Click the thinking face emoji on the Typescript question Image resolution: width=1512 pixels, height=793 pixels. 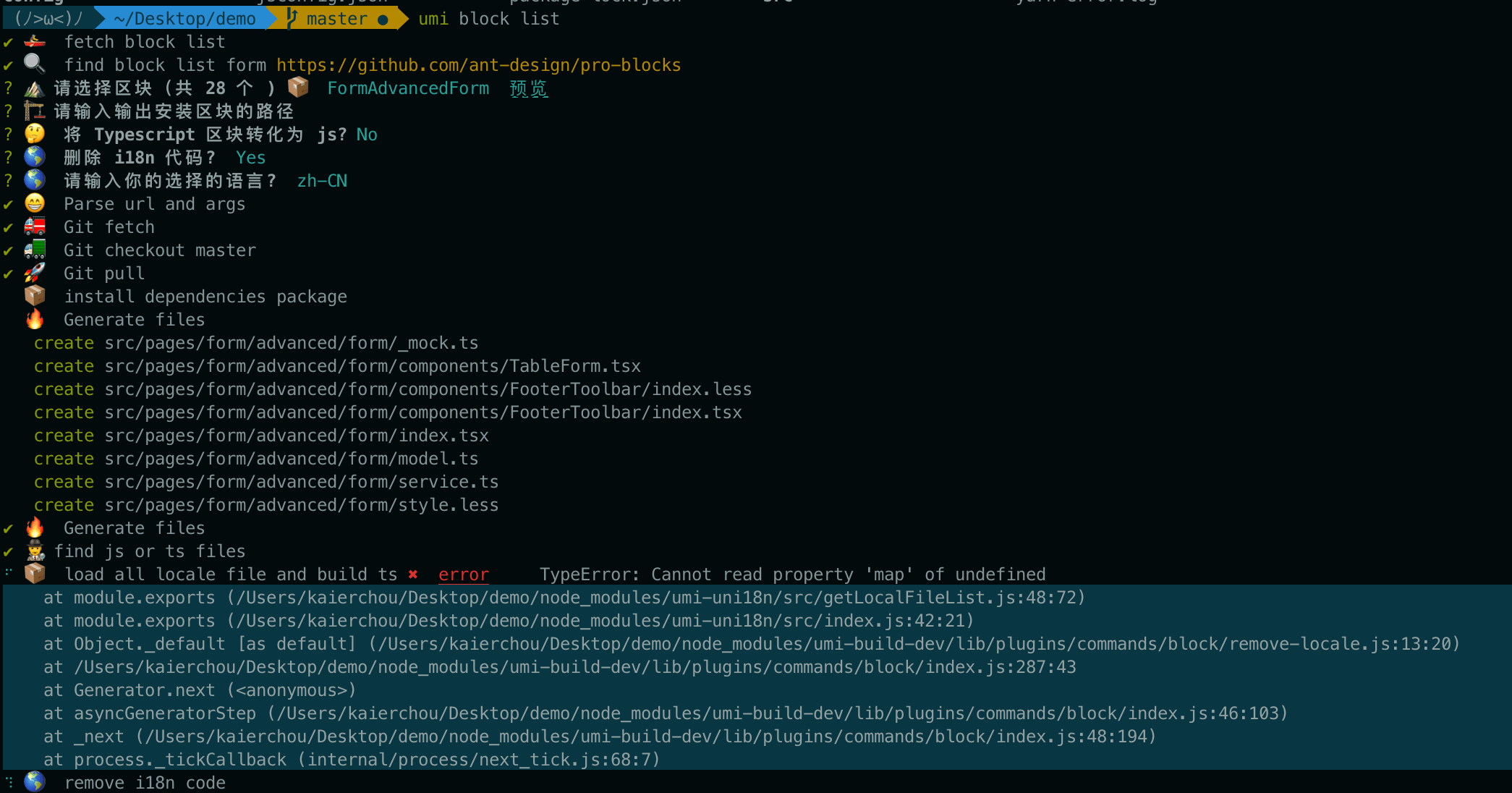[34, 133]
